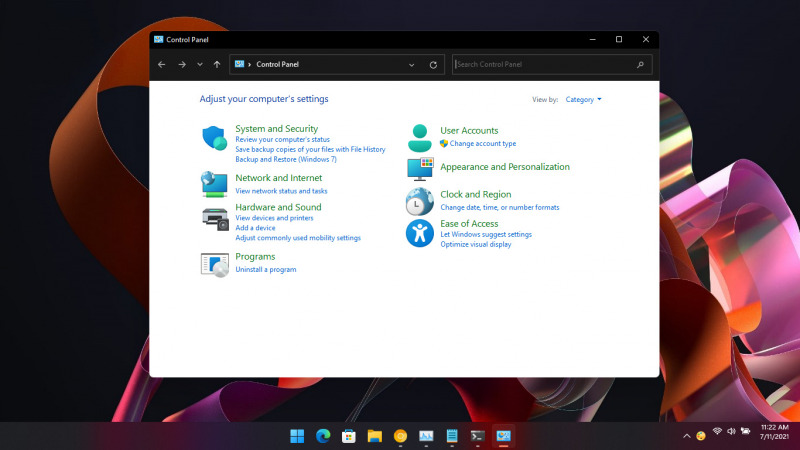Open Ease of Access heading
The width and height of the screenshot is (800, 450).
[x=469, y=223]
